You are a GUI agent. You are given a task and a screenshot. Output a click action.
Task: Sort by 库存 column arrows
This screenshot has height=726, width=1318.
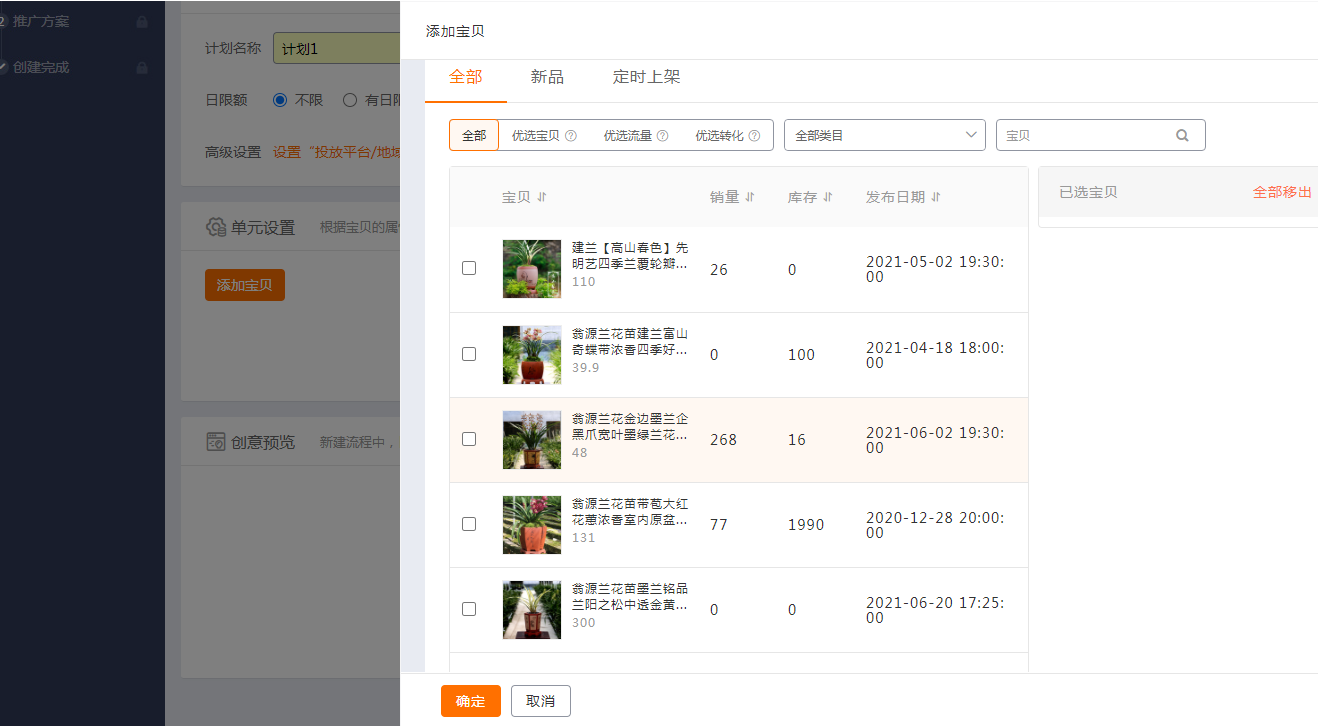point(828,198)
